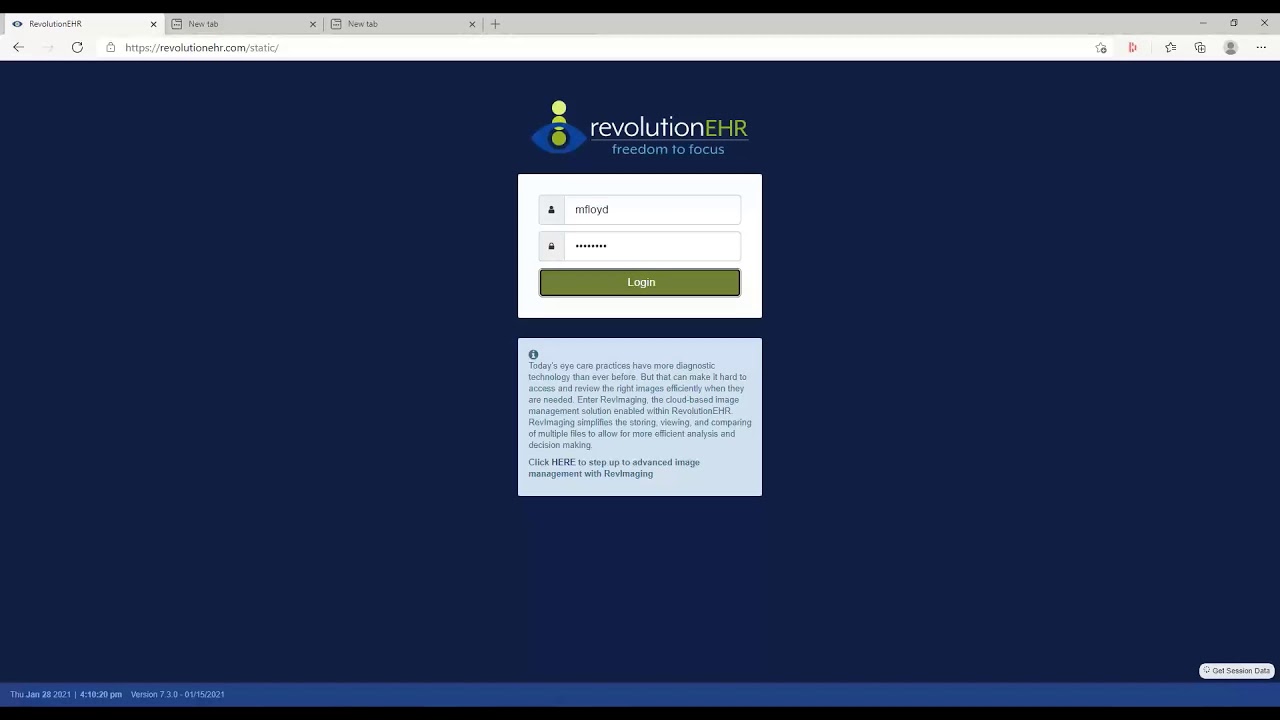Open browser Settings and more menu

pyautogui.click(x=1261, y=47)
